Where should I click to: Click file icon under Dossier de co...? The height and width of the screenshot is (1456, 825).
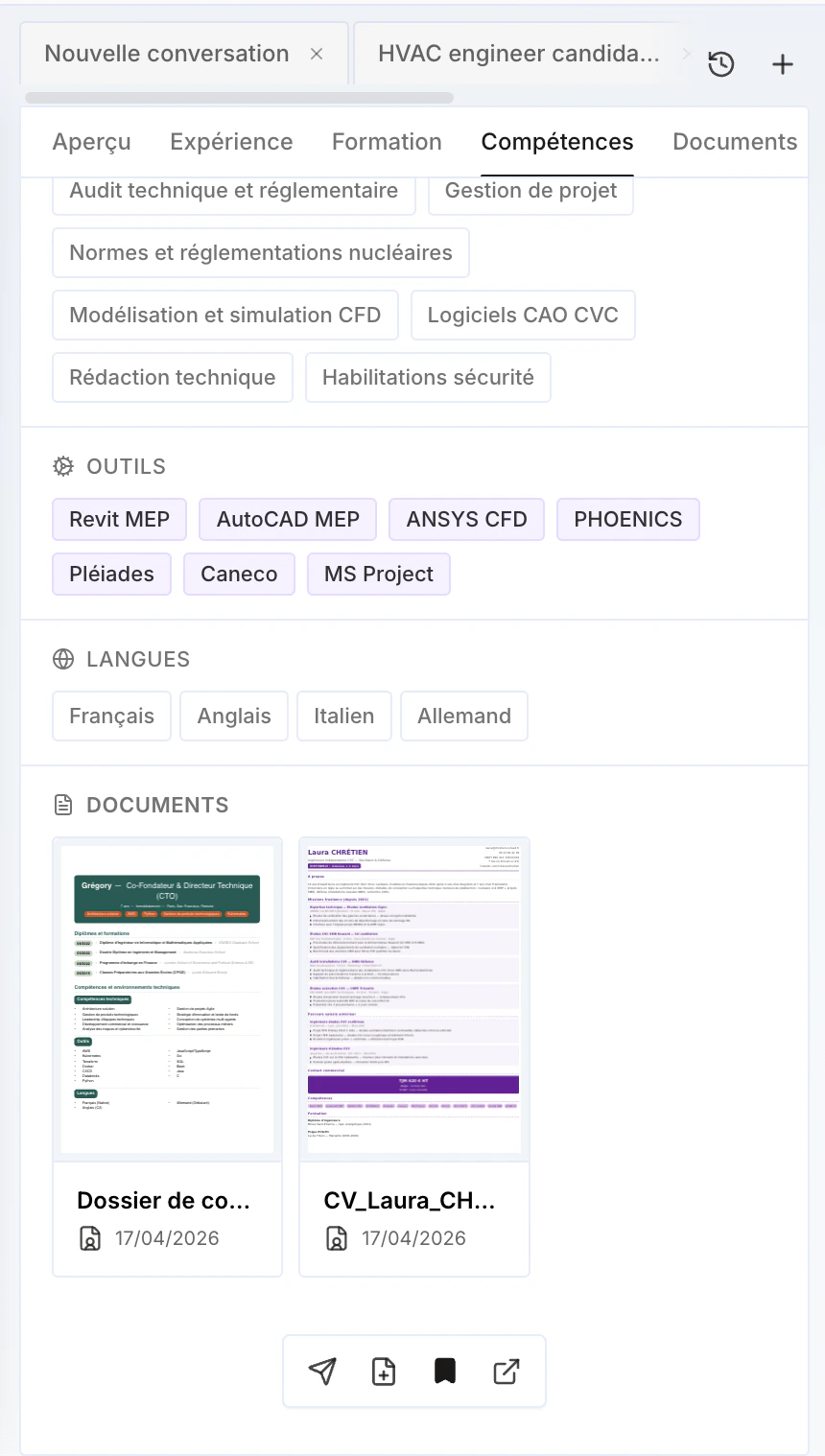point(89,1238)
